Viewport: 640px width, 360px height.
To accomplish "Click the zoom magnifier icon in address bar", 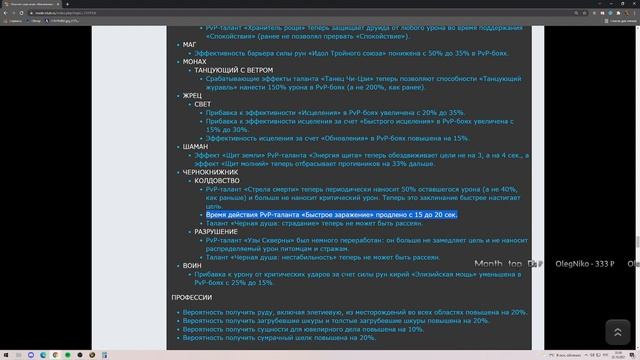I will [x=576, y=13].
